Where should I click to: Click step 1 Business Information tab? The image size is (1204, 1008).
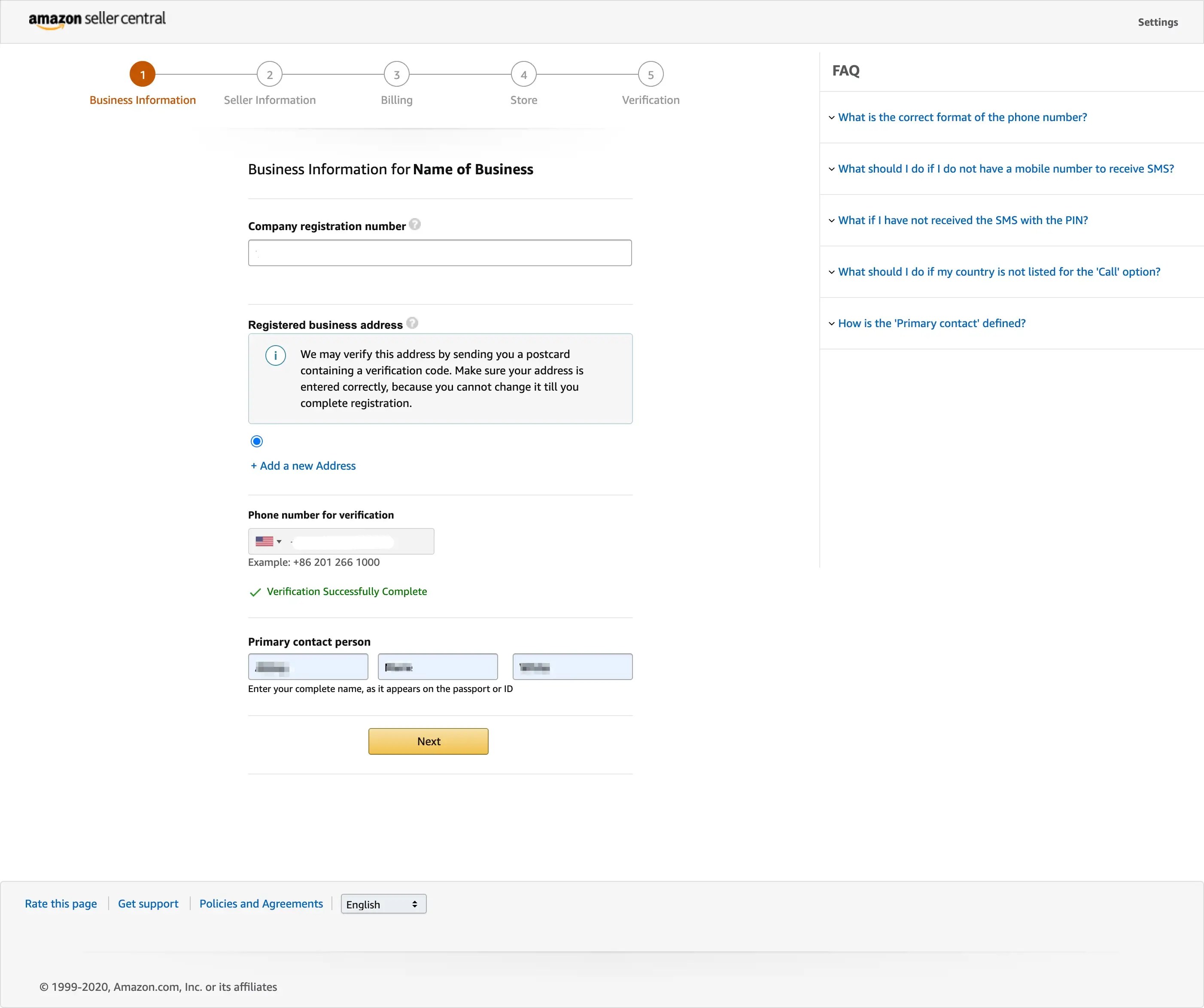[x=142, y=75]
